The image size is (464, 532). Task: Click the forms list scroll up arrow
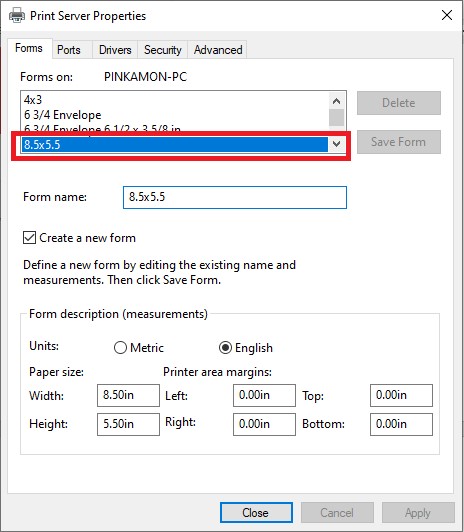[x=336, y=101]
